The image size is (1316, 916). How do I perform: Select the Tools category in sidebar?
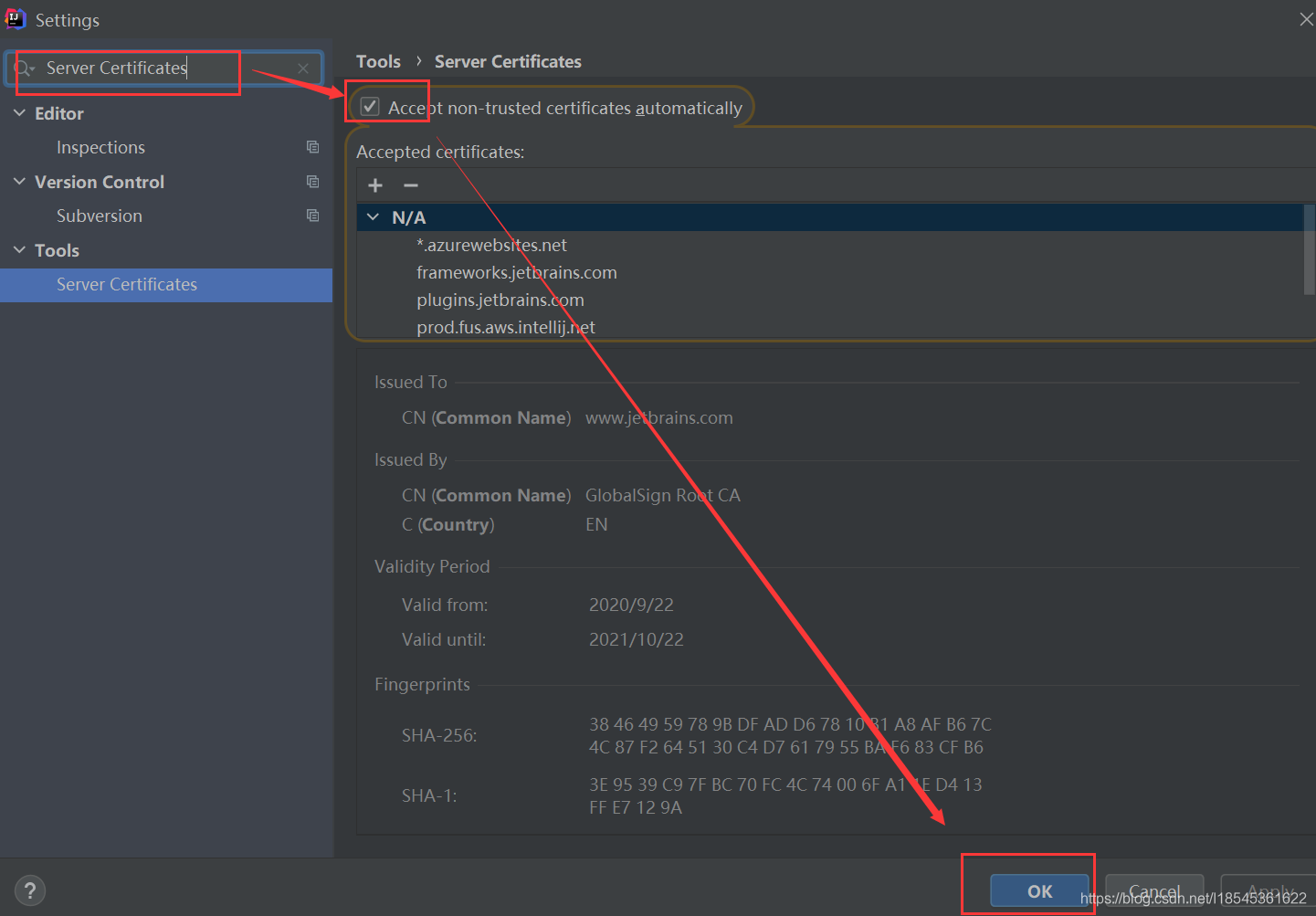pos(57,250)
